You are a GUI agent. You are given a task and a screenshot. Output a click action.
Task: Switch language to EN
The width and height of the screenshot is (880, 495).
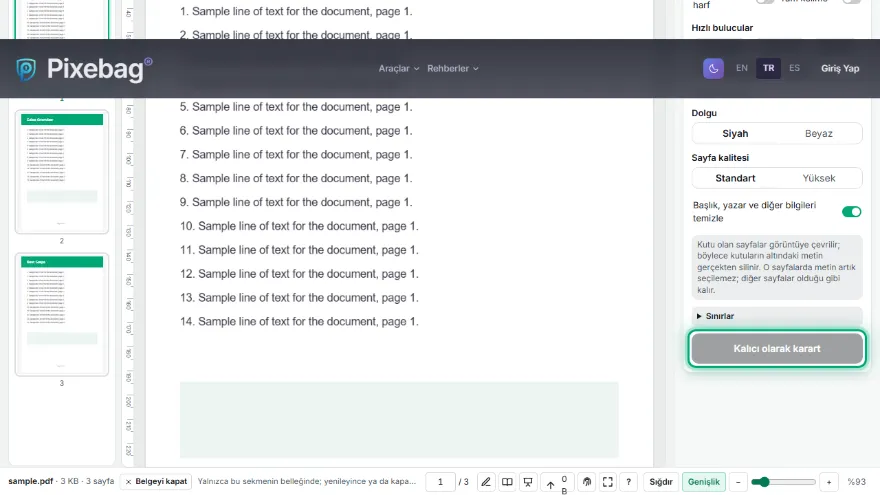741,68
